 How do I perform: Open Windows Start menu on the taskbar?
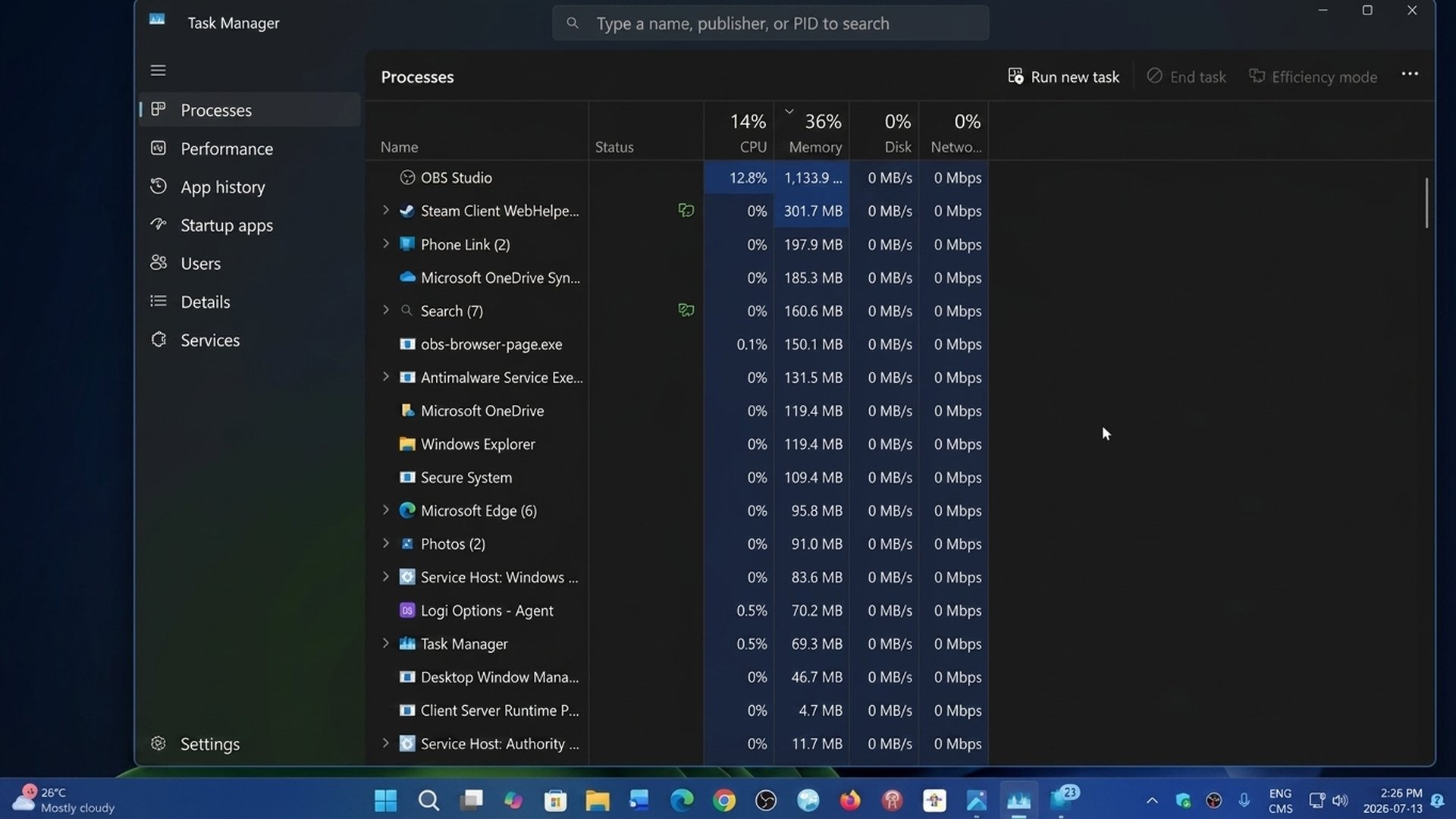point(386,800)
